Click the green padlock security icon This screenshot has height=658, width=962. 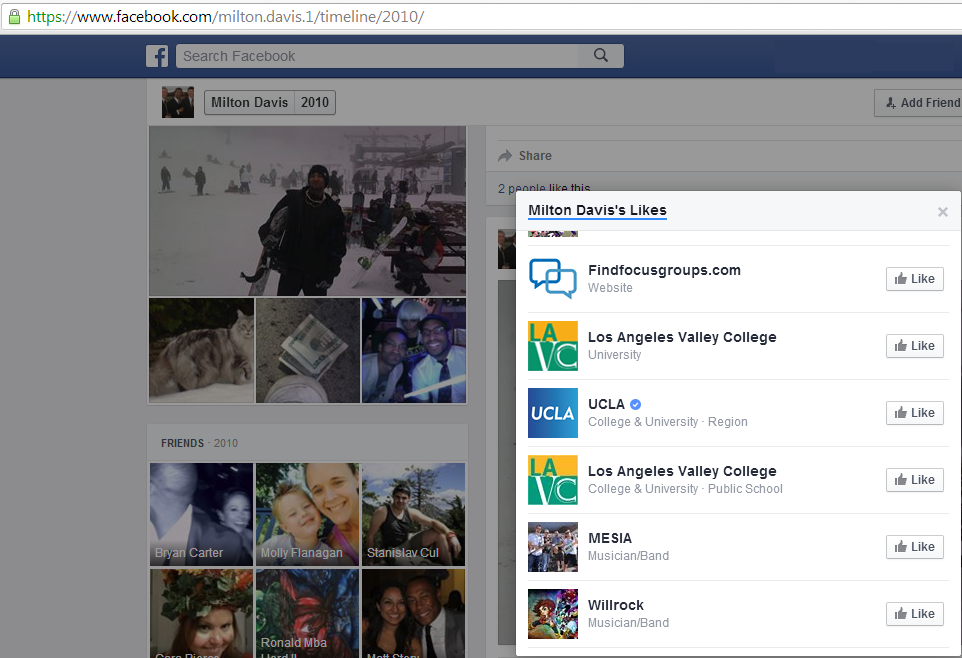[x=14, y=17]
